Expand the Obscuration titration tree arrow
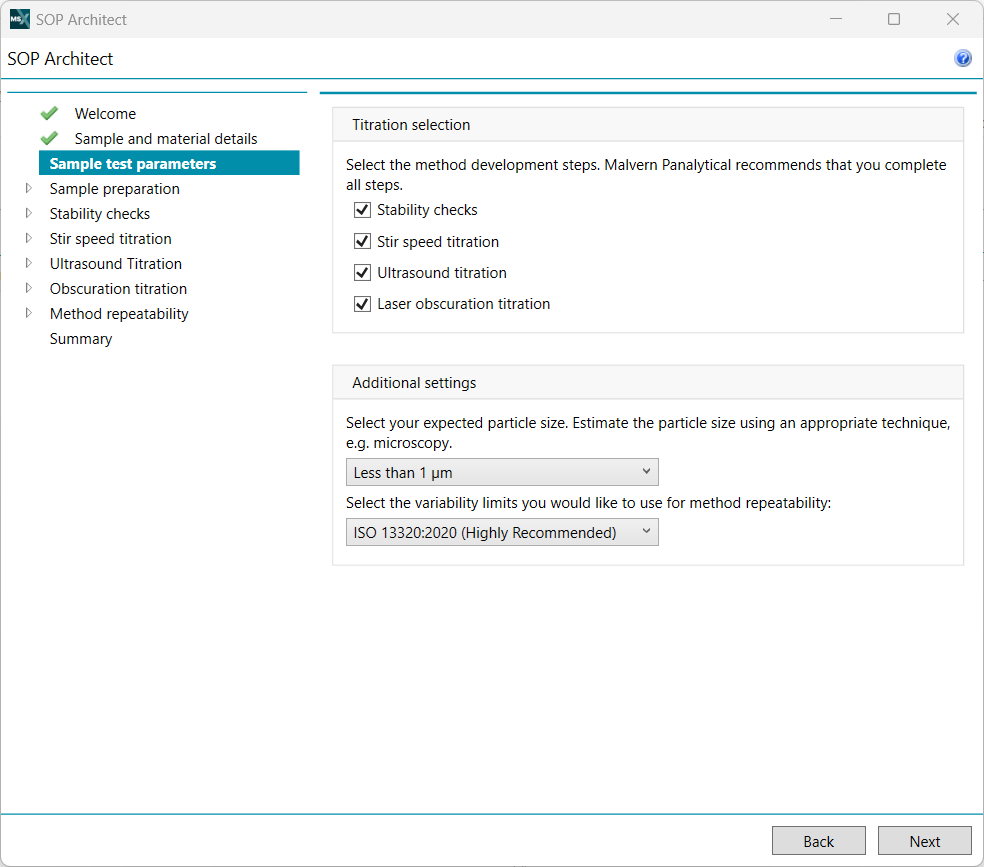Image resolution: width=984 pixels, height=867 pixels. pyautogui.click(x=29, y=289)
